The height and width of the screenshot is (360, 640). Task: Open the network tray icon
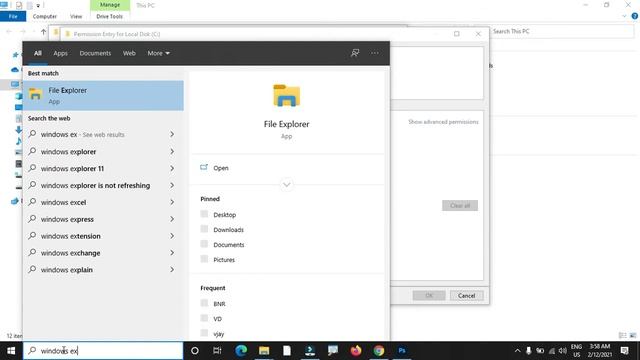click(x=552, y=351)
